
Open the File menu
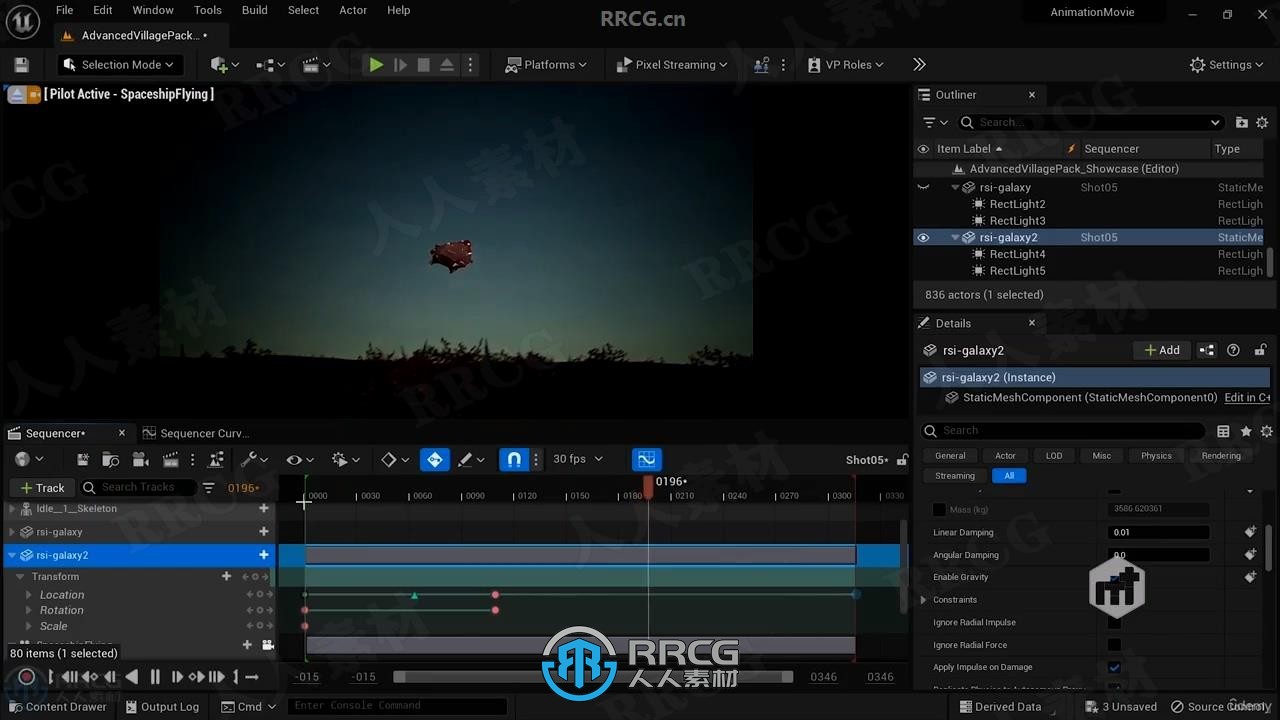pos(64,10)
